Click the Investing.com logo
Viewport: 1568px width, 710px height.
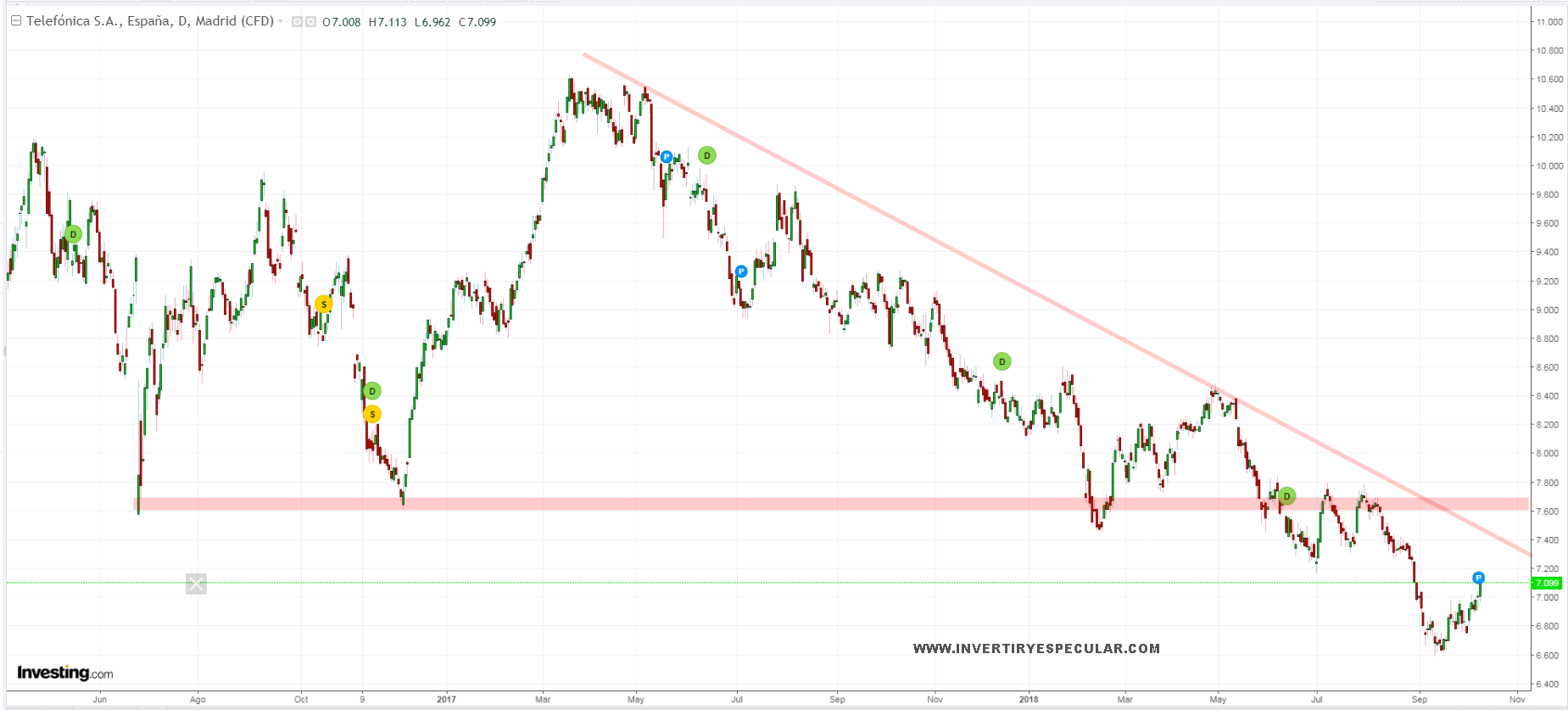point(65,673)
